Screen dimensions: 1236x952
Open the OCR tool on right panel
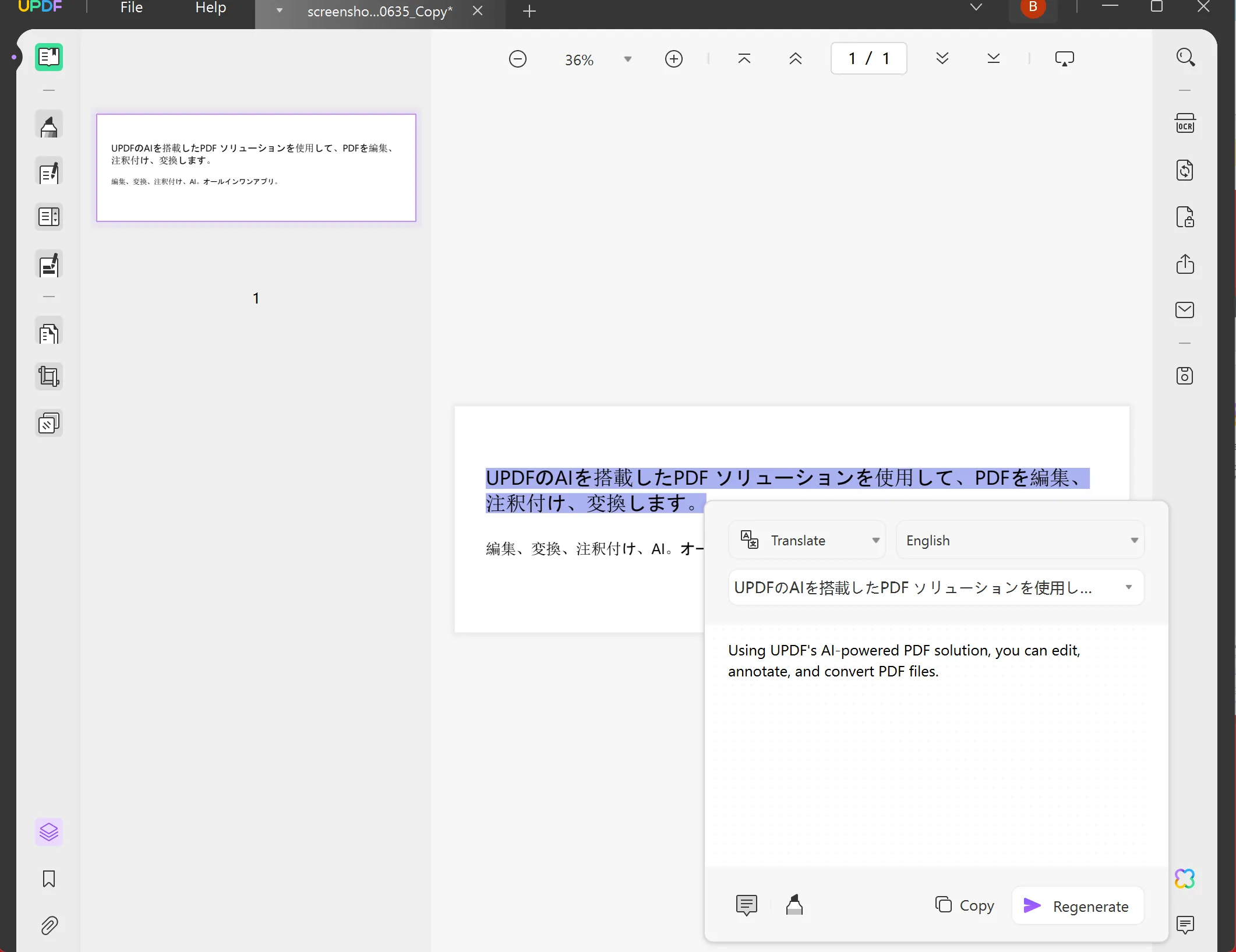tap(1185, 122)
